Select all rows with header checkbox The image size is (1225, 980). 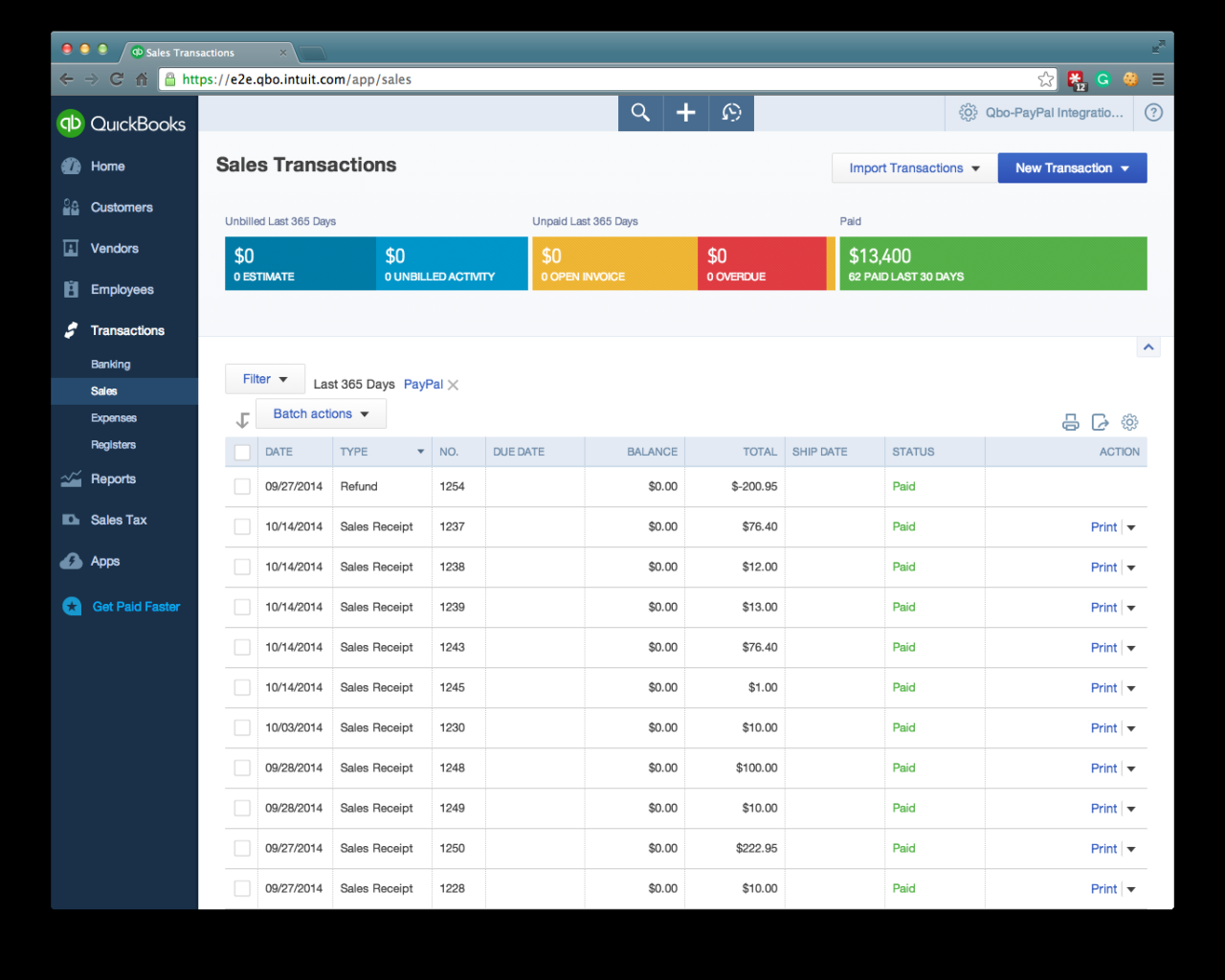tap(242, 452)
